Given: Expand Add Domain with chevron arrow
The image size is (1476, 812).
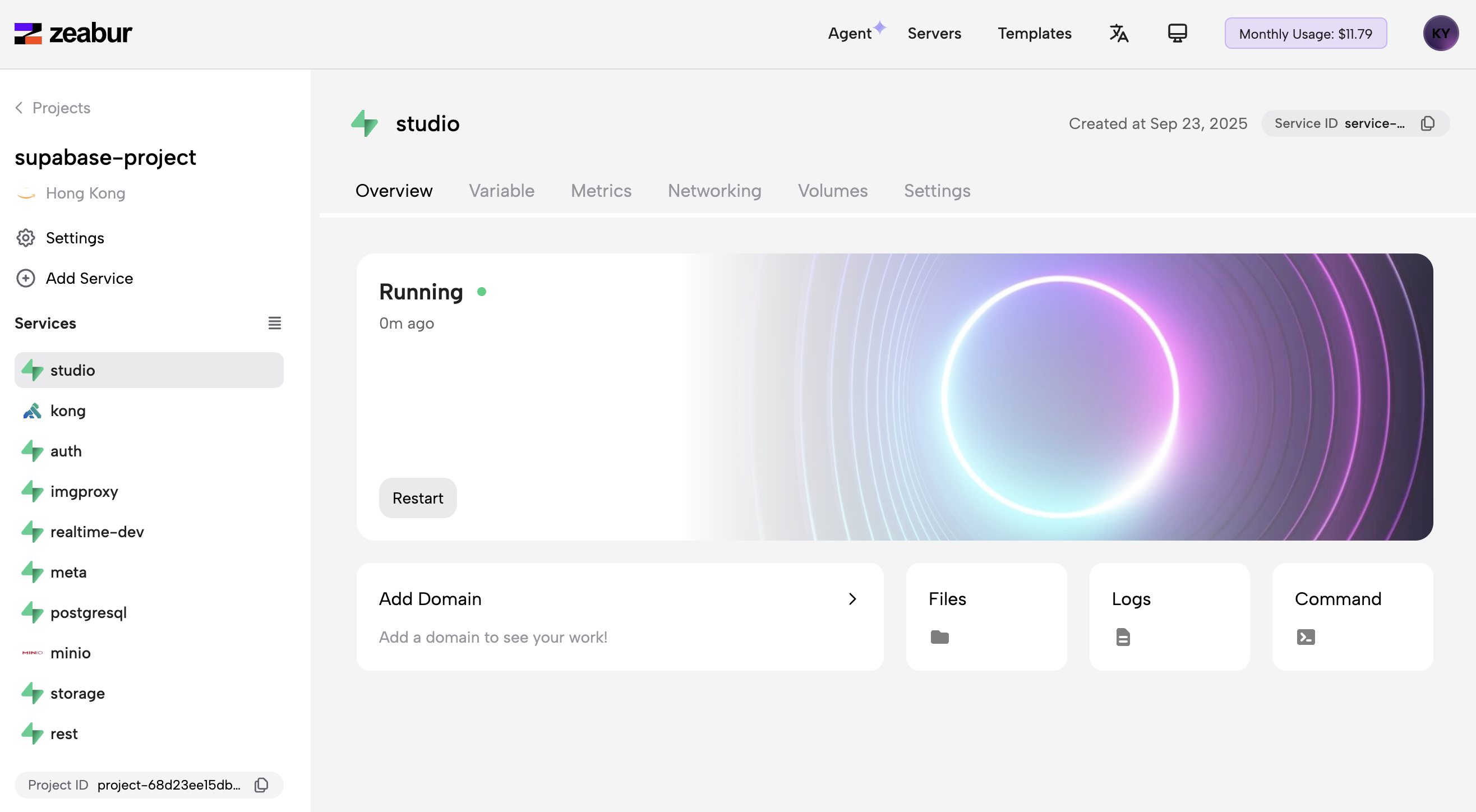Looking at the screenshot, I should click(852, 599).
